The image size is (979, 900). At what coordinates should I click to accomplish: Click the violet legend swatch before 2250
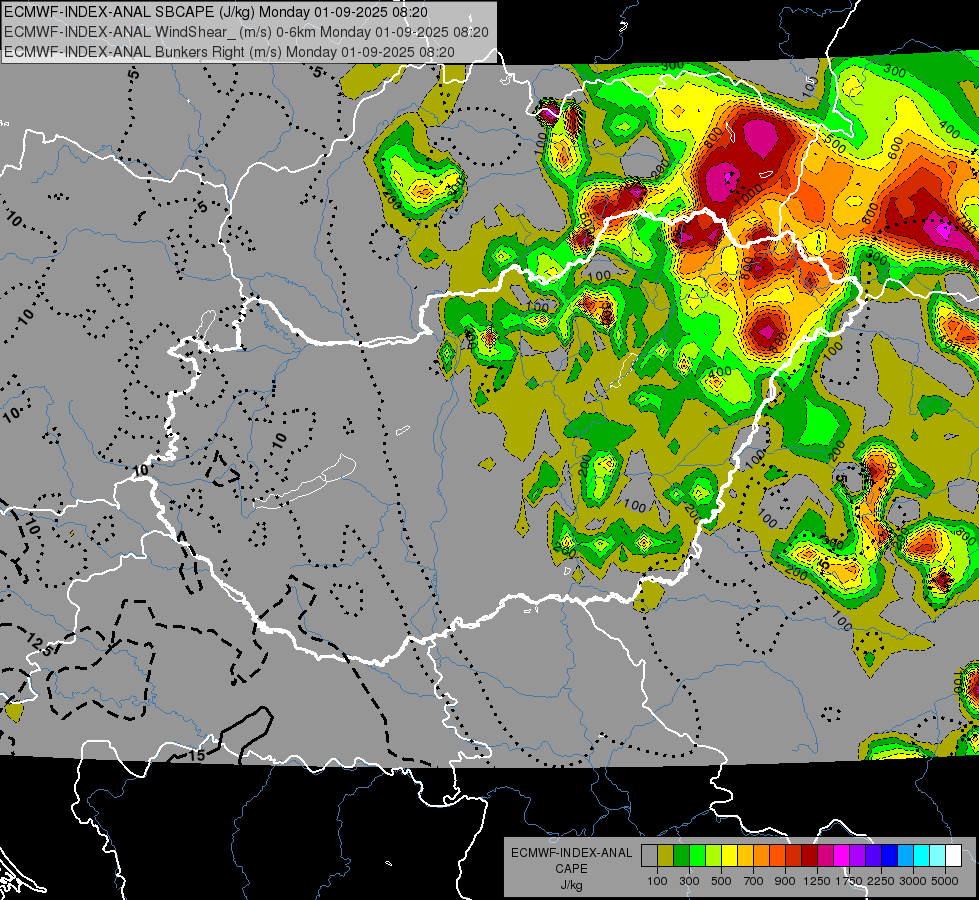(x=873, y=856)
